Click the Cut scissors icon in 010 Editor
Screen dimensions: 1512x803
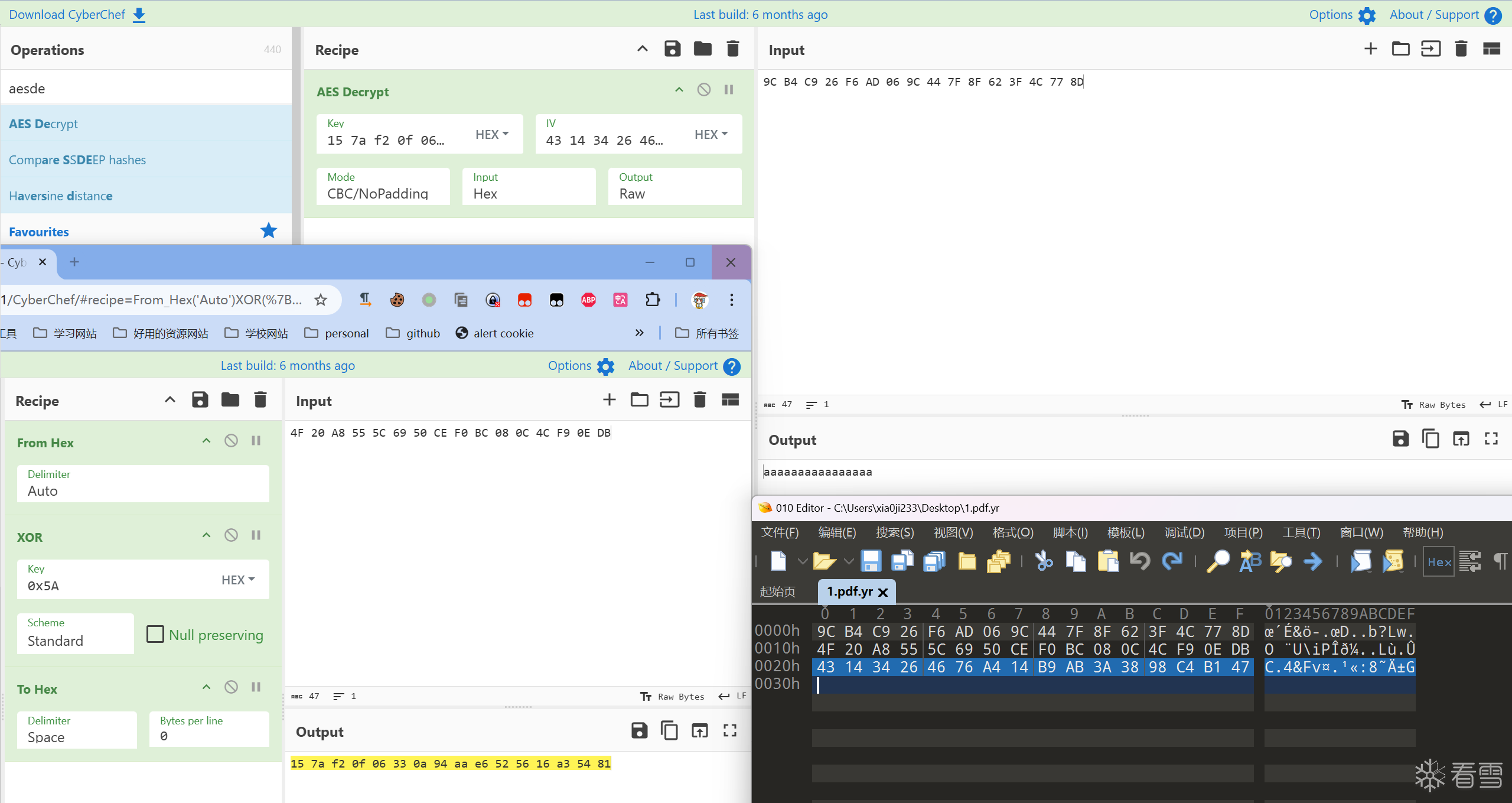(1044, 561)
